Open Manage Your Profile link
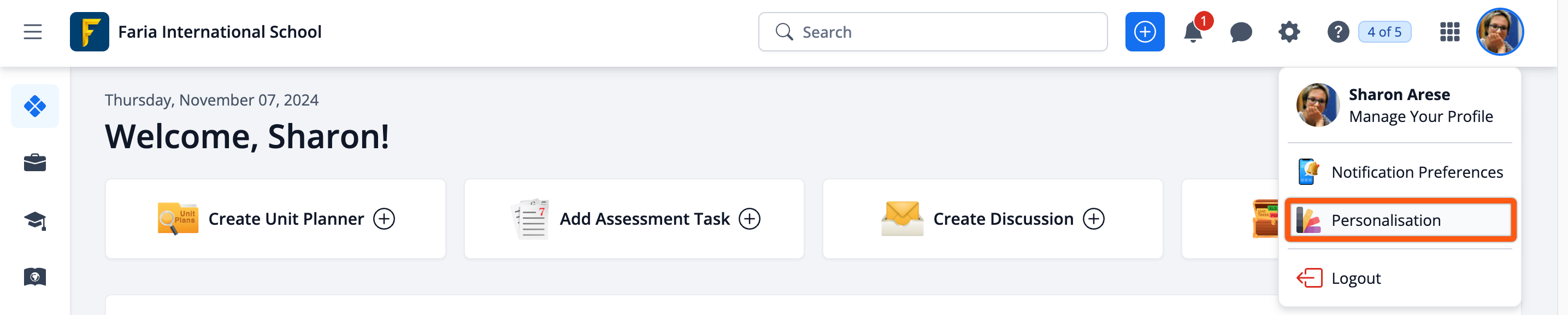Image resolution: width=1568 pixels, height=315 pixels. tap(1420, 116)
